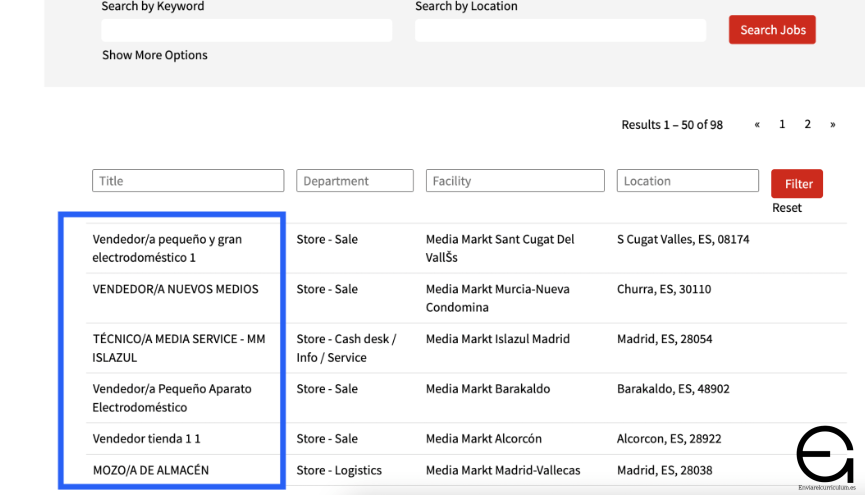This screenshot has height=499, width=865.
Task: Click the Facility filter field
Action: (x=515, y=181)
